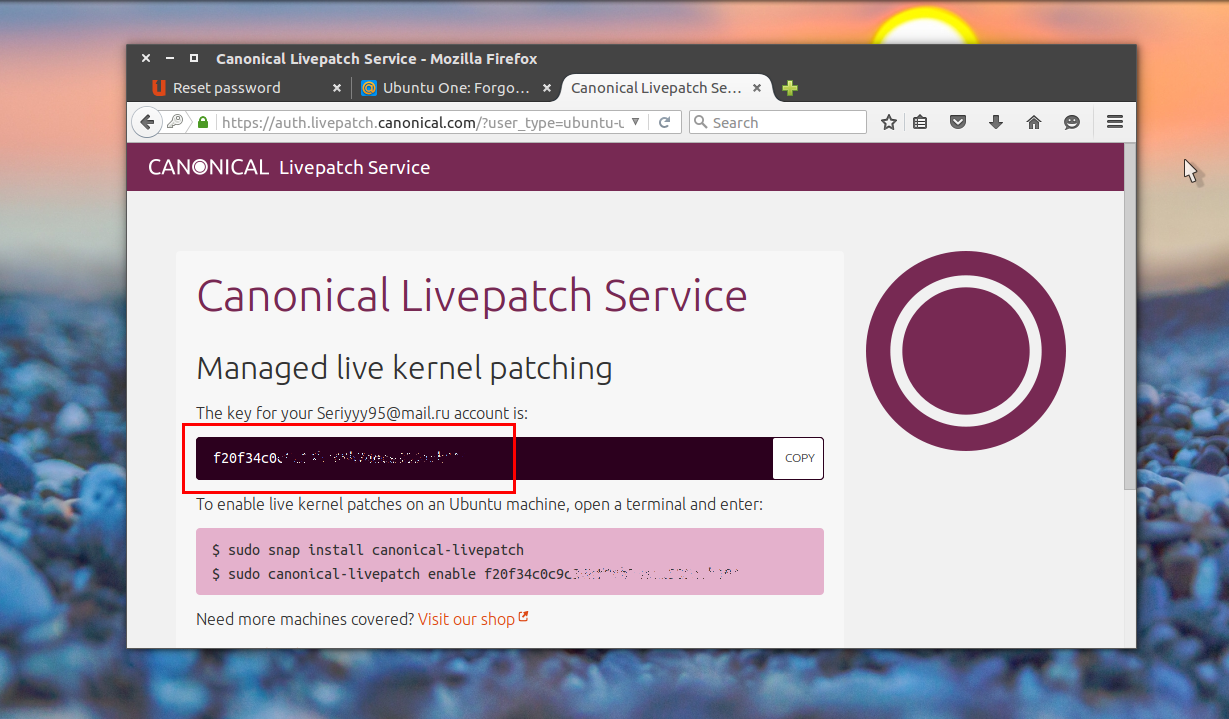
Task: Click the Canonical logo in purple header
Action: point(208,167)
